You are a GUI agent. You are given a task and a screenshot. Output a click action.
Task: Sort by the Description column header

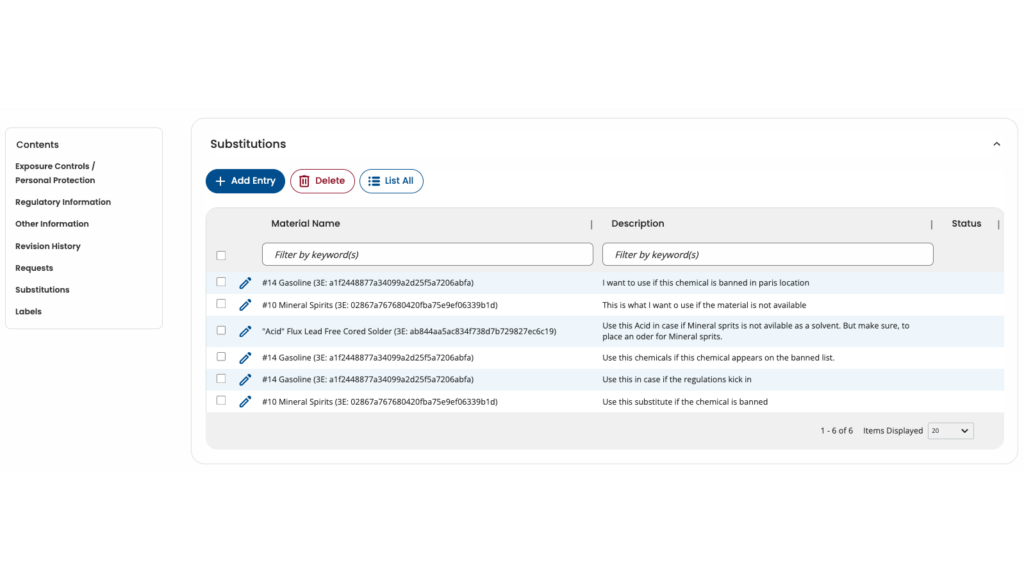[x=637, y=223]
